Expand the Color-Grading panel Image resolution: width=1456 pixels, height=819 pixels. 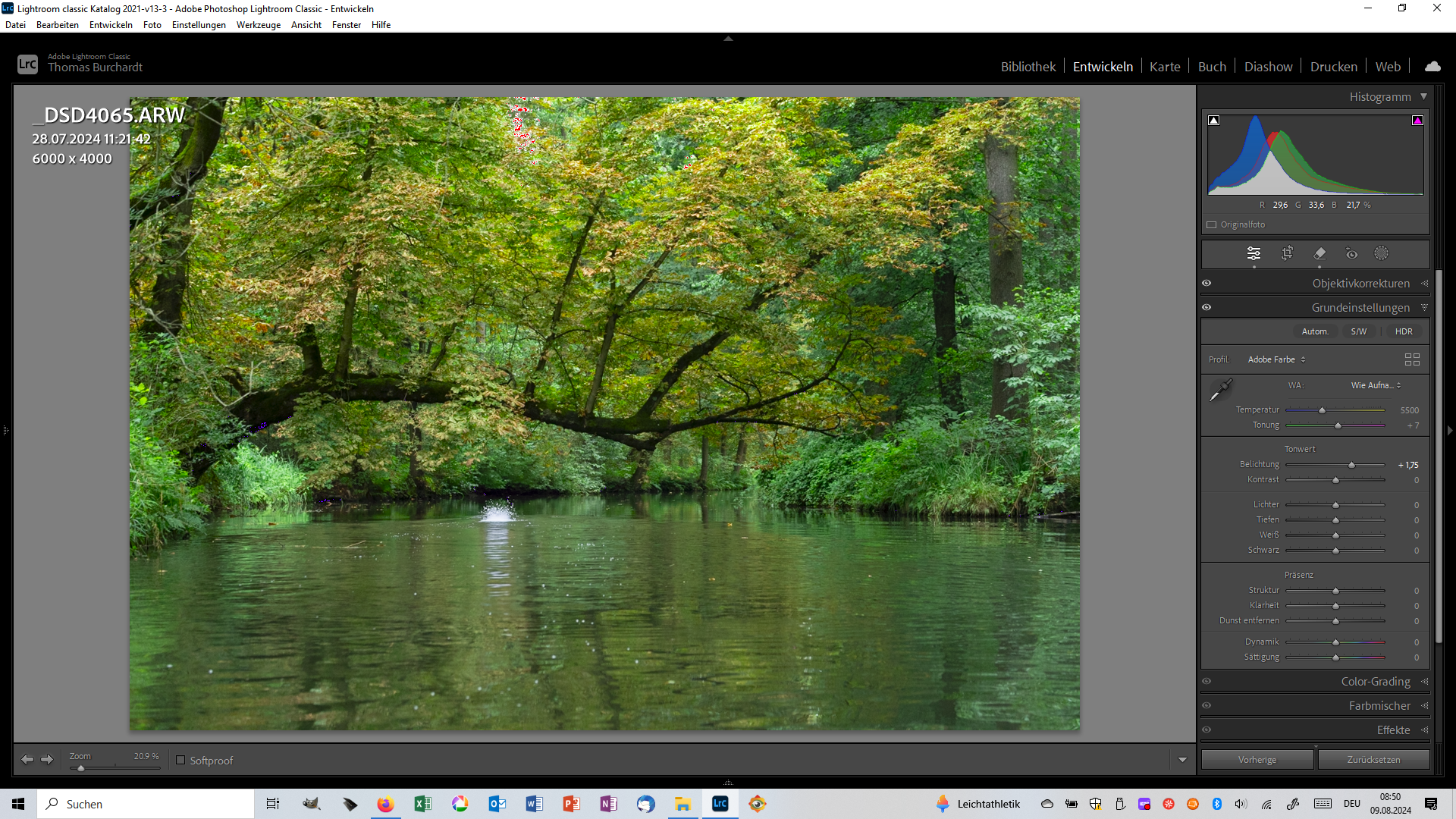(1375, 681)
